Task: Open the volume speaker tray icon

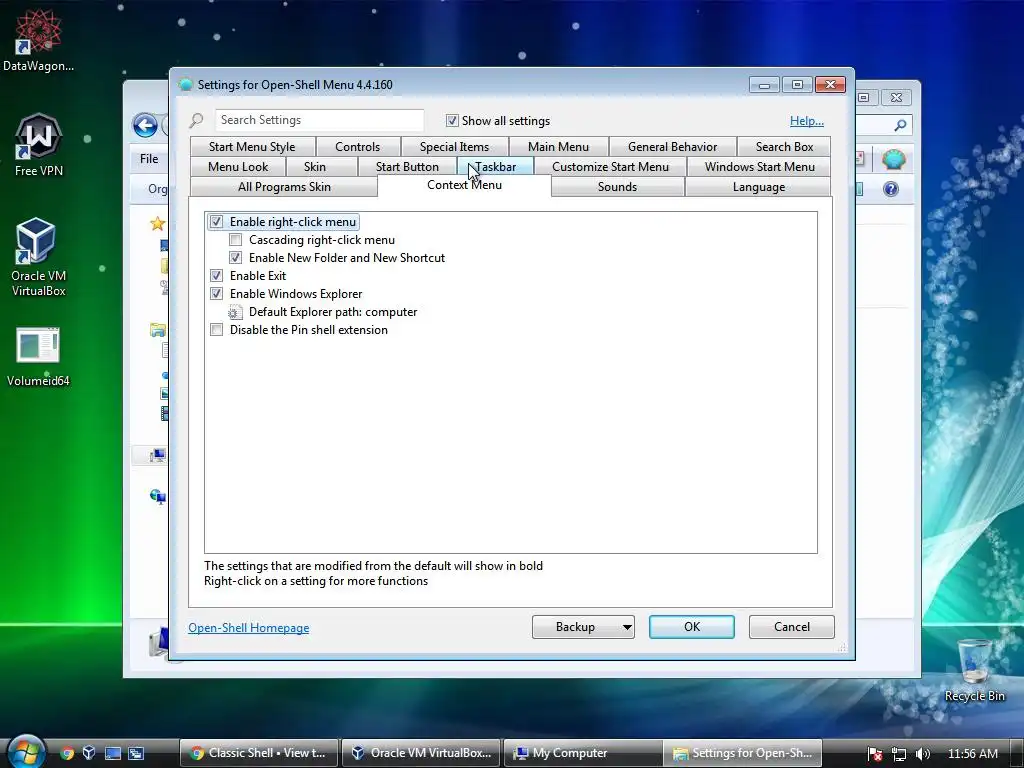Action: 922,754
